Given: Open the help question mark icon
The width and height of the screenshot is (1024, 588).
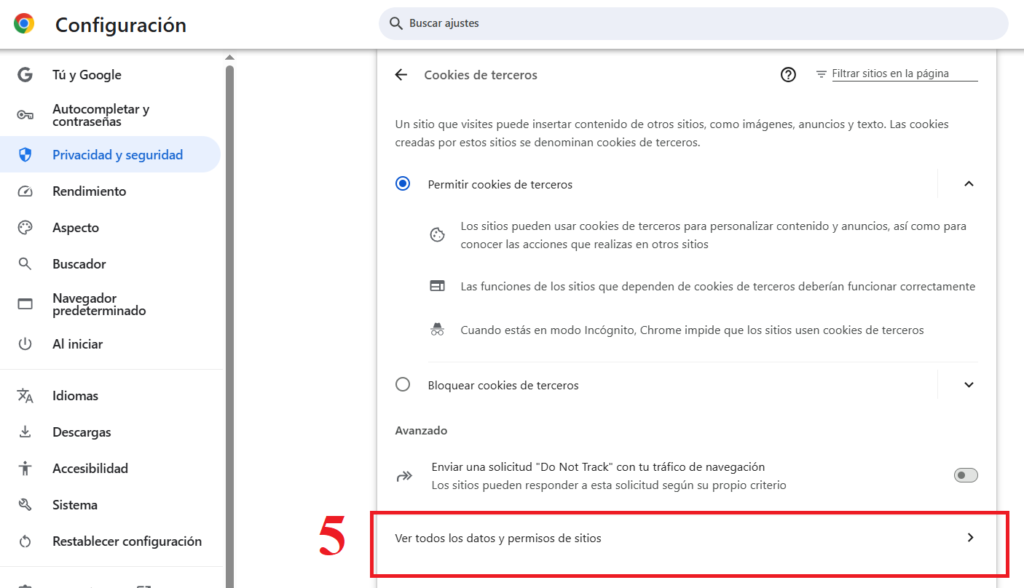Looking at the screenshot, I should 788,74.
